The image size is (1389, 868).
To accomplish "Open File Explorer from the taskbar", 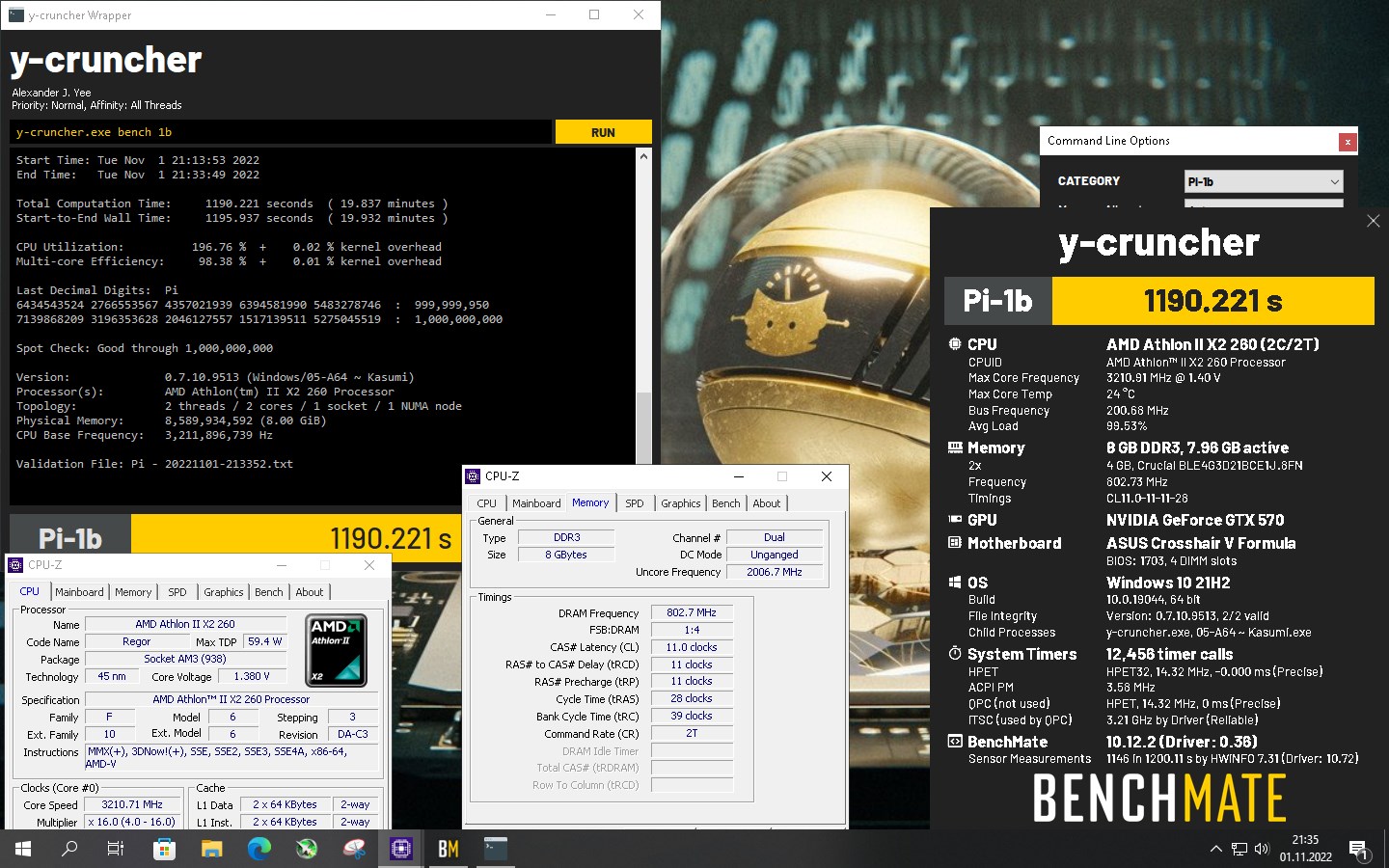I will pos(211,849).
